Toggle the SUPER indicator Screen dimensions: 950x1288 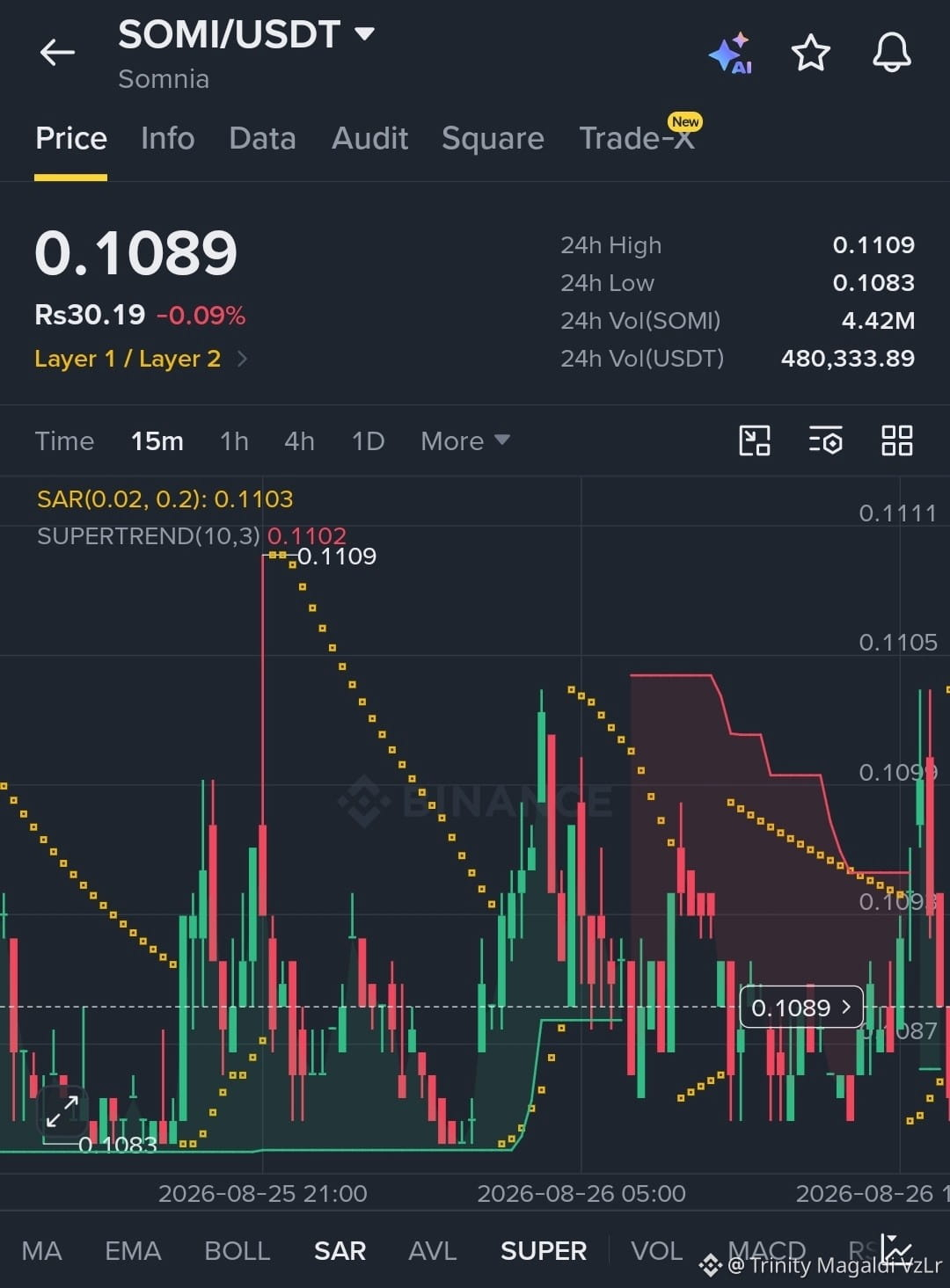pyautogui.click(x=544, y=1250)
